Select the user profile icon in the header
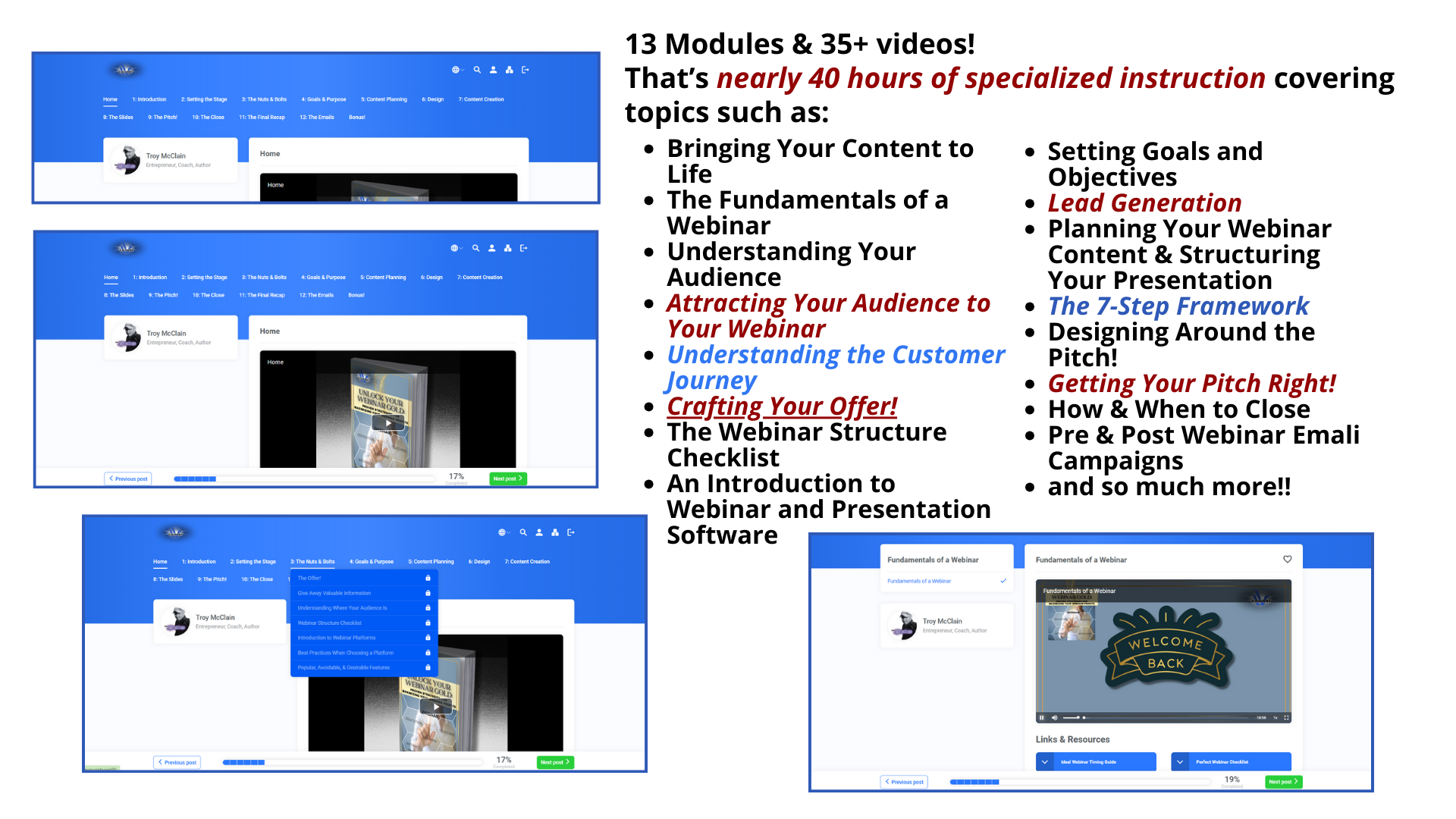This screenshot has height=819, width=1456. click(493, 70)
